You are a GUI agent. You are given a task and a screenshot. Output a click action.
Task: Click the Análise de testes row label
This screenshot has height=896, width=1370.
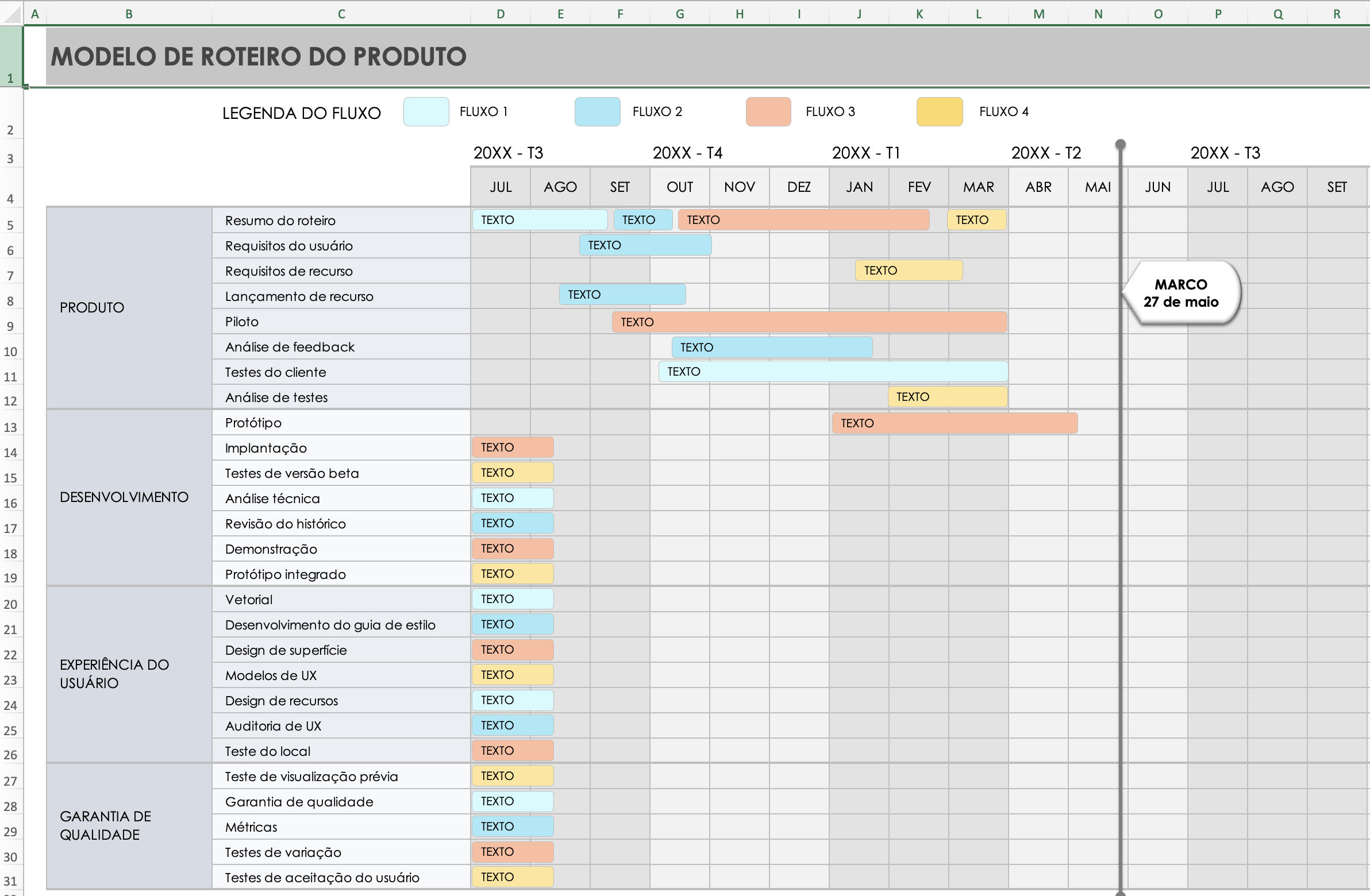click(276, 397)
